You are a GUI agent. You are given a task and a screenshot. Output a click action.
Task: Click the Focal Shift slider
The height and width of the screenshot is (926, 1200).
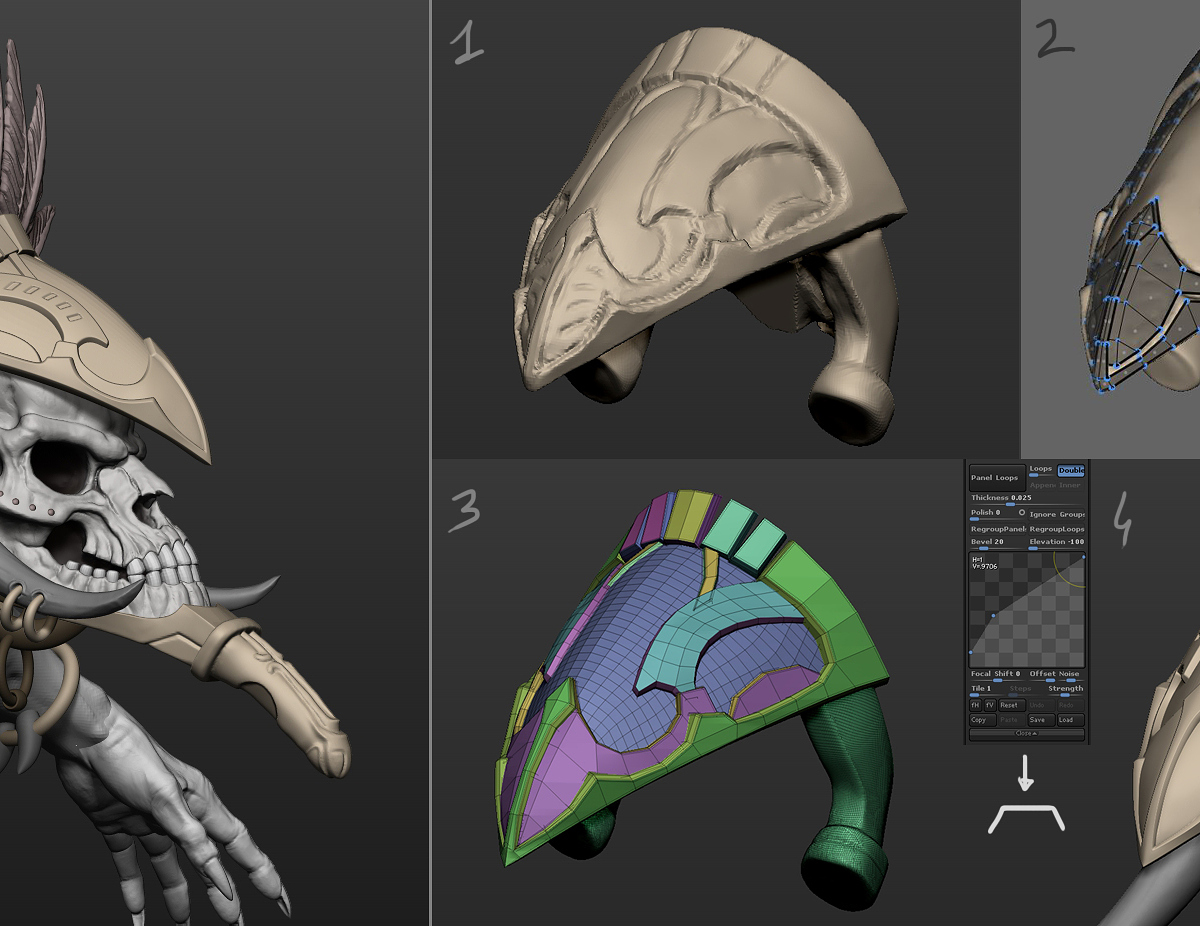[997, 676]
